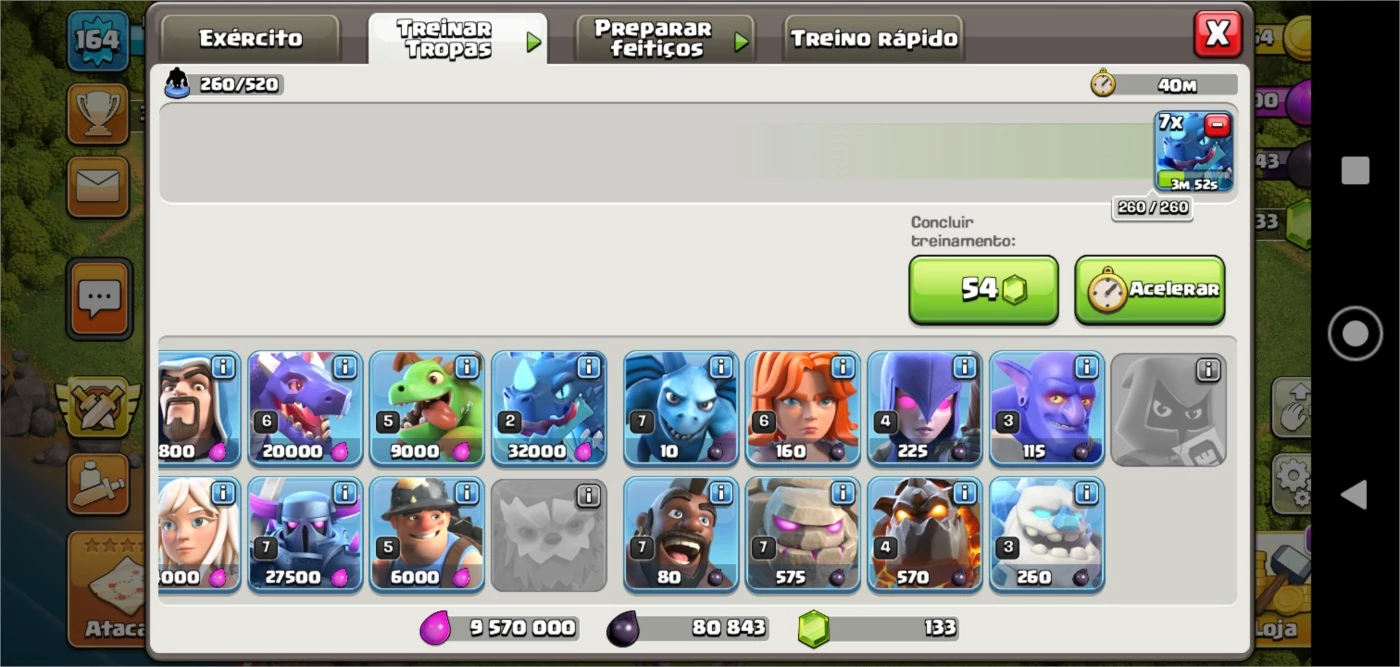Tap the Acelerar boost button
Screen dimensions: 1400x667
click(x=1150, y=290)
